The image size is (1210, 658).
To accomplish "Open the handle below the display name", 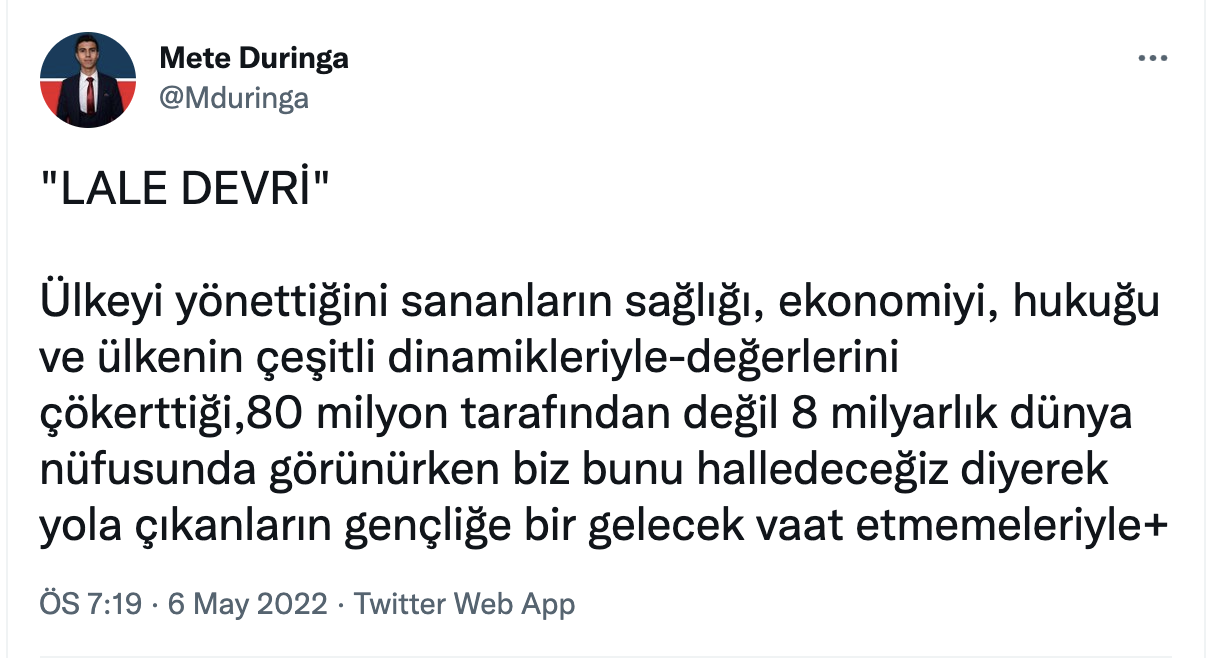I will (x=235, y=99).
